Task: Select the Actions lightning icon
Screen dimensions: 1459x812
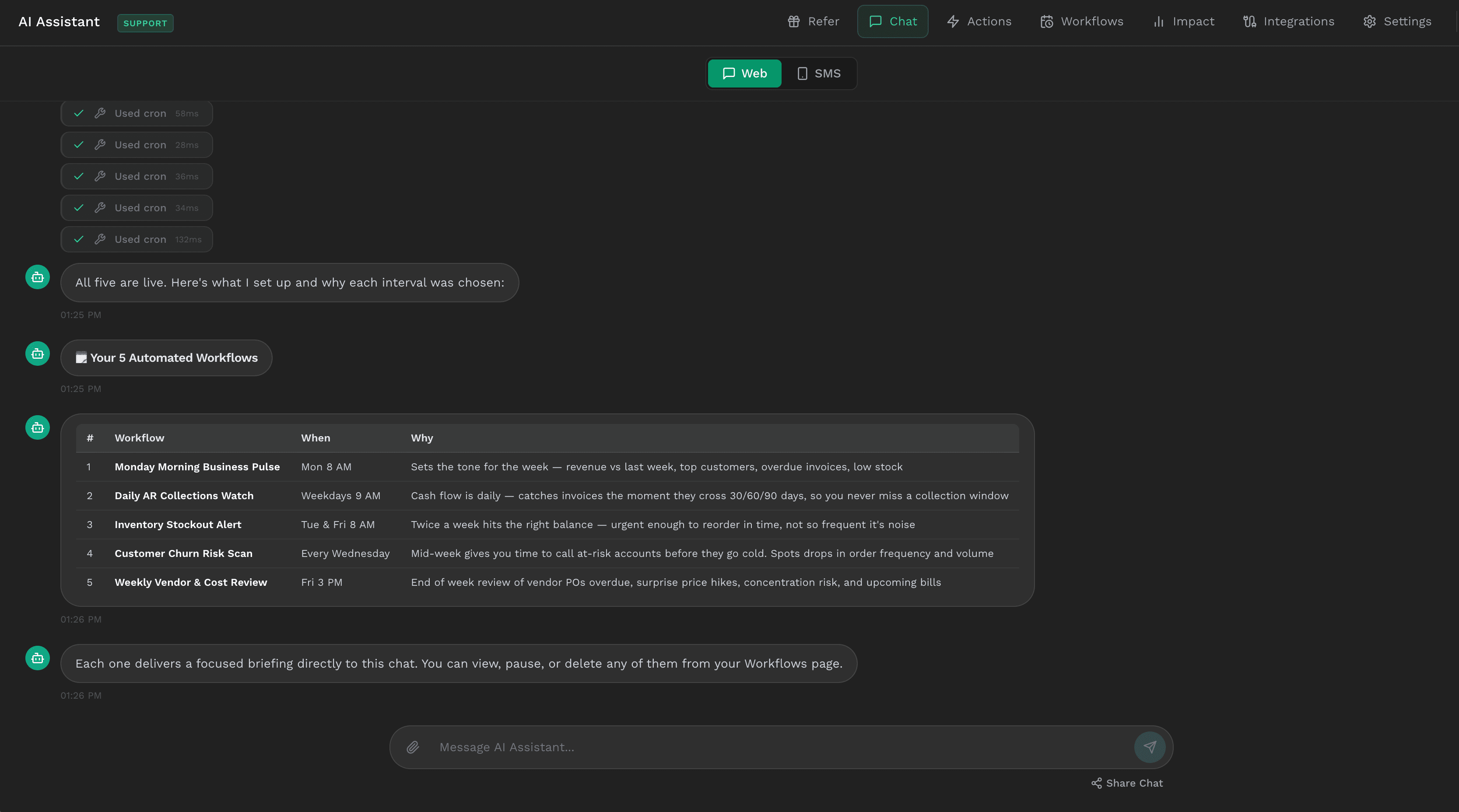Action: (x=953, y=21)
